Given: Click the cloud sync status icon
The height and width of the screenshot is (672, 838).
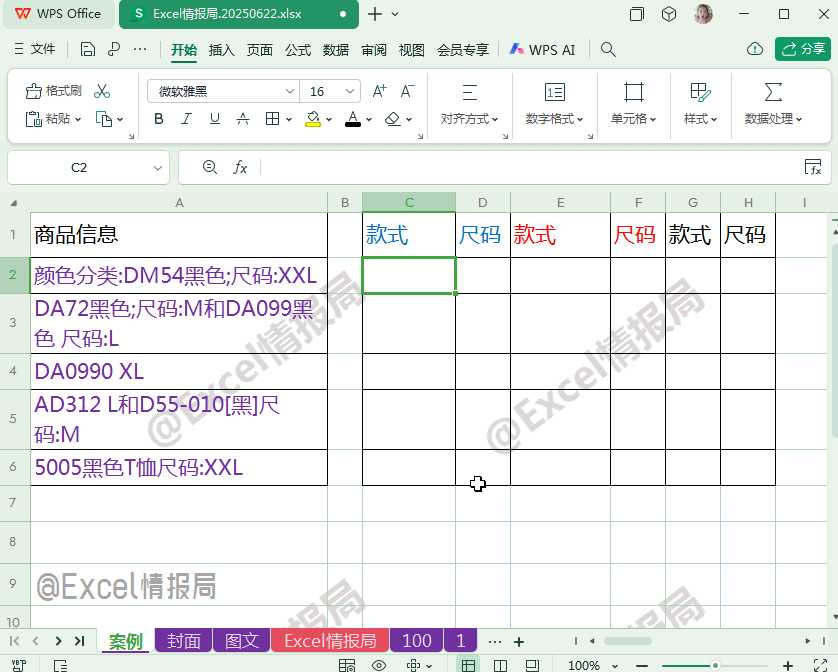Looking at the screenshot, I should [x=755, y=49].
